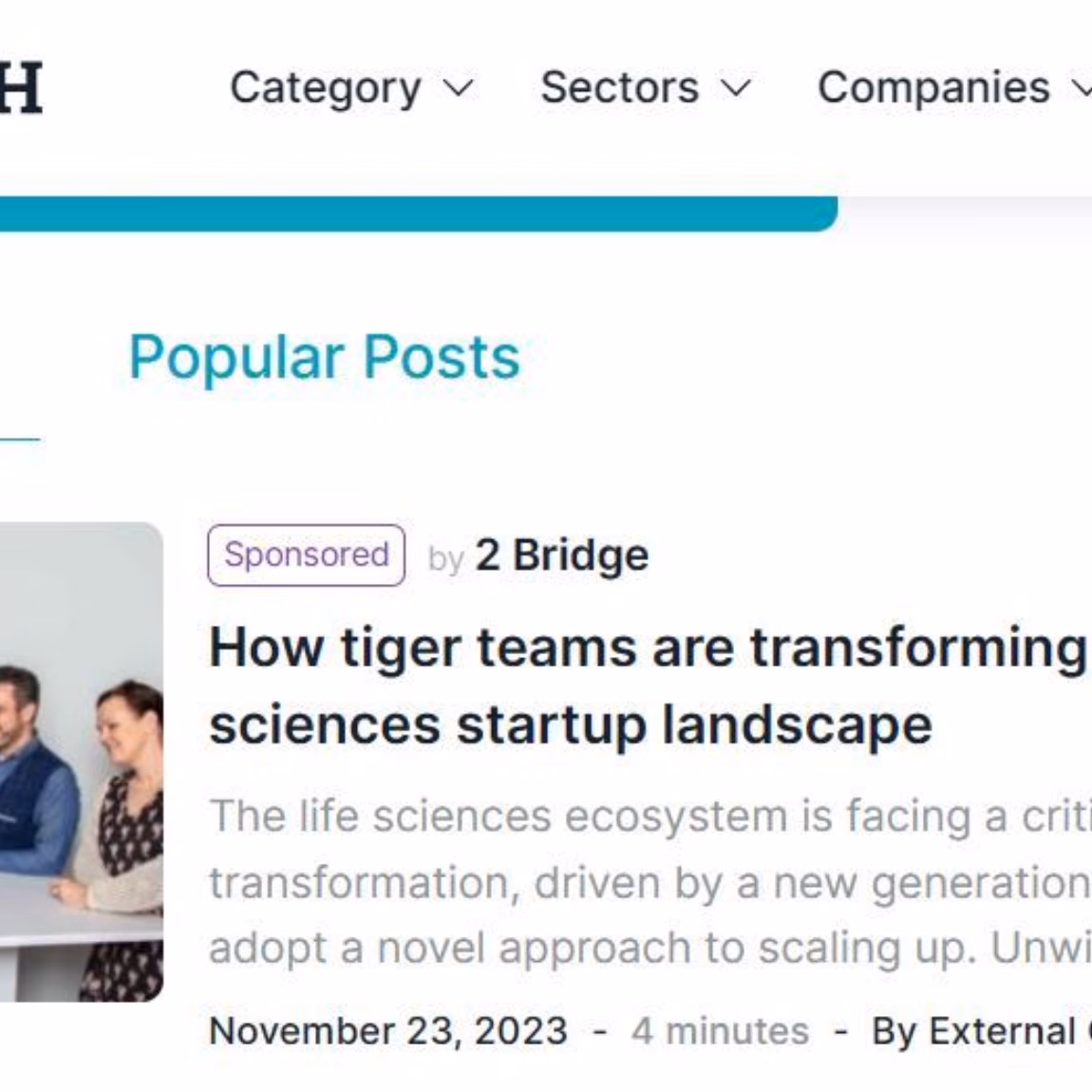This screenshot has width=1092, height=1092.
Task: Expand the chevron beside Companies
Action: (1082, 88)
